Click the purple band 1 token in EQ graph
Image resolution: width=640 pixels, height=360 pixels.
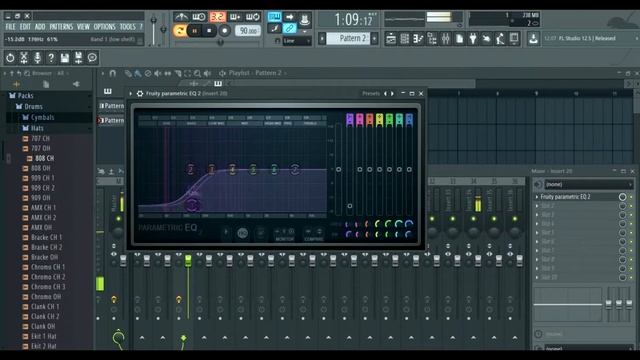tap(193, 205)
